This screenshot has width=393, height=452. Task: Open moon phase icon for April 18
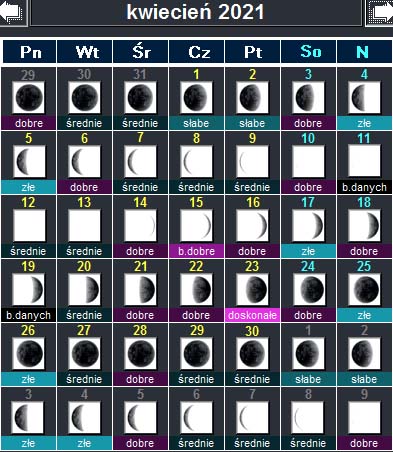coord(364,226)
